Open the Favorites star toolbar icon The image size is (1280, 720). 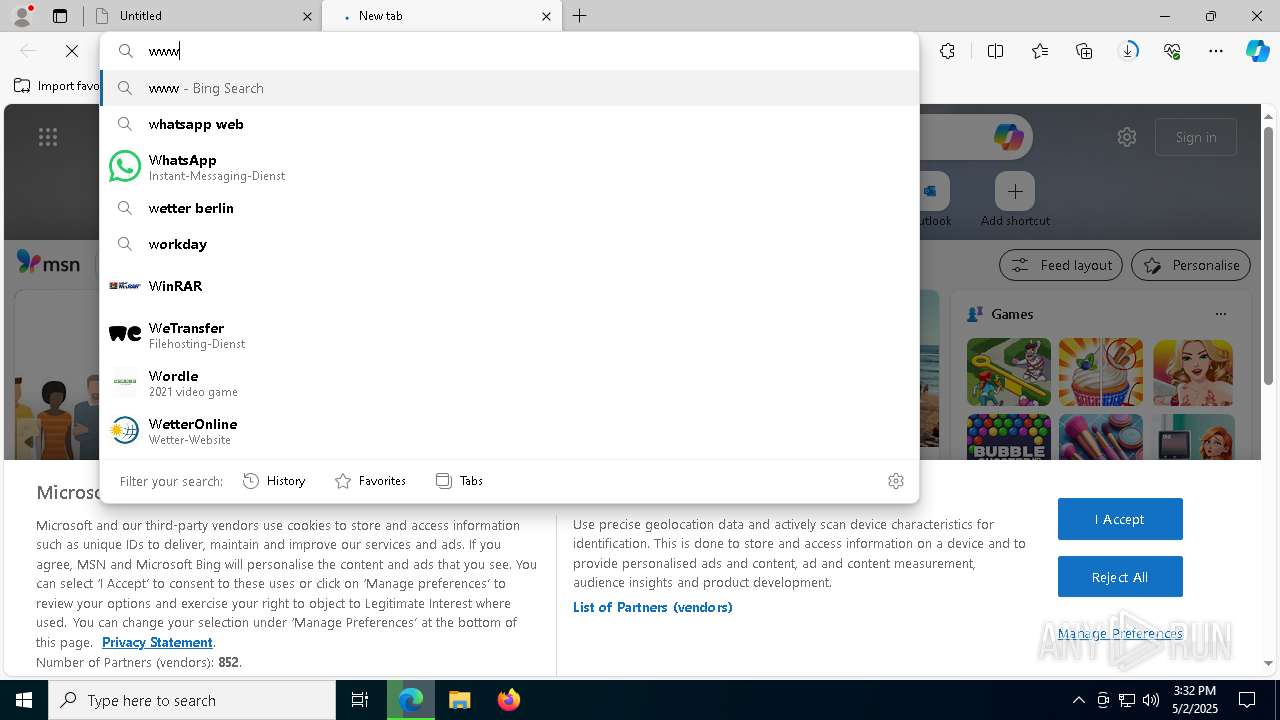point(1040,51)
